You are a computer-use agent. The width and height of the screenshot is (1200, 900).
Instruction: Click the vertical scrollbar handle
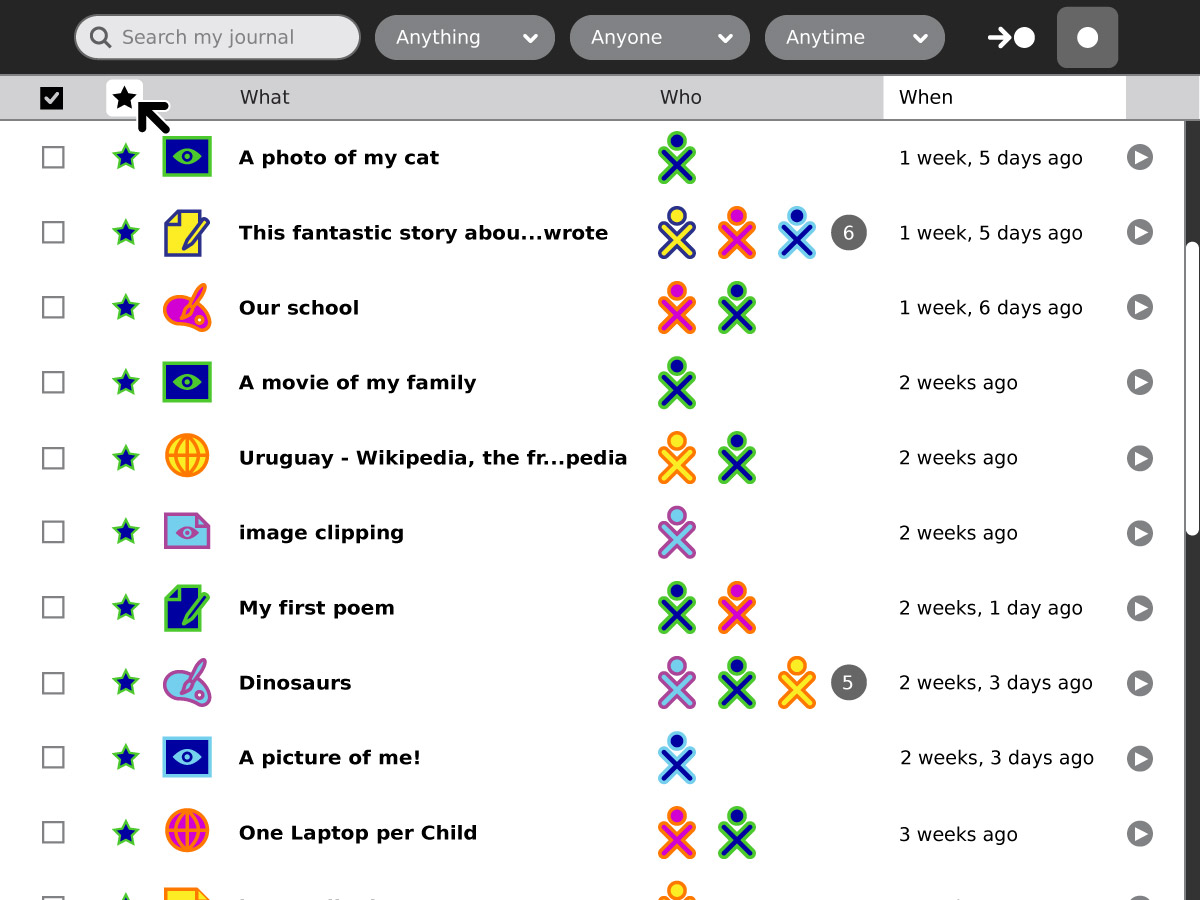point(1191,390)
